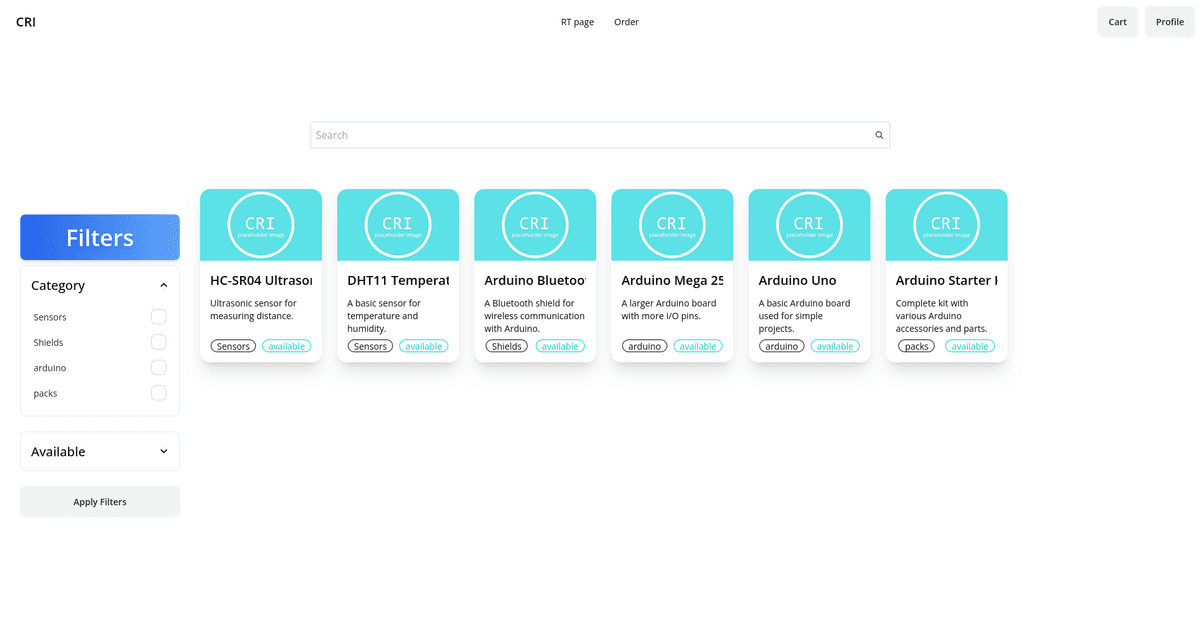1200x618 pixels.
Task: Open DHT11 Temperature product title
Action: (x=398, y=280)
